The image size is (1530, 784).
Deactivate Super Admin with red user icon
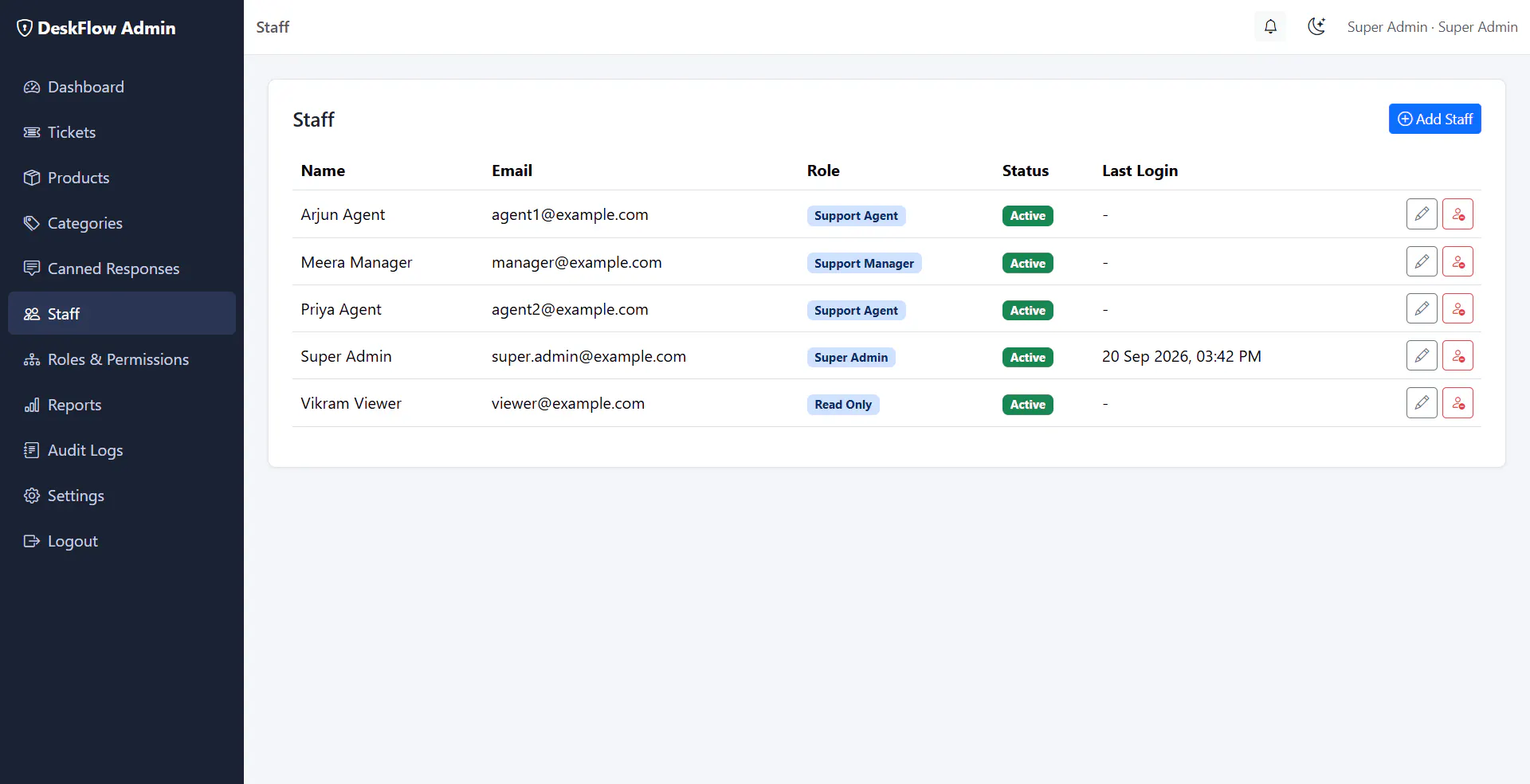coord(1457,355)
